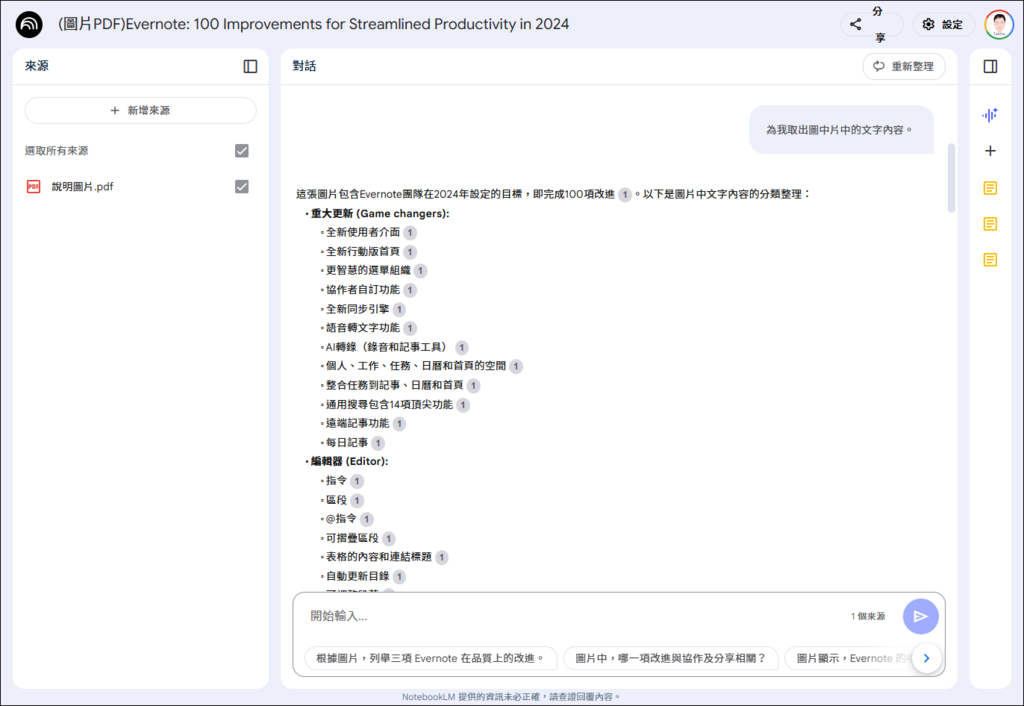Open the audio overview sparkle icon
1024x706 pixels.
tap(990, 115)
